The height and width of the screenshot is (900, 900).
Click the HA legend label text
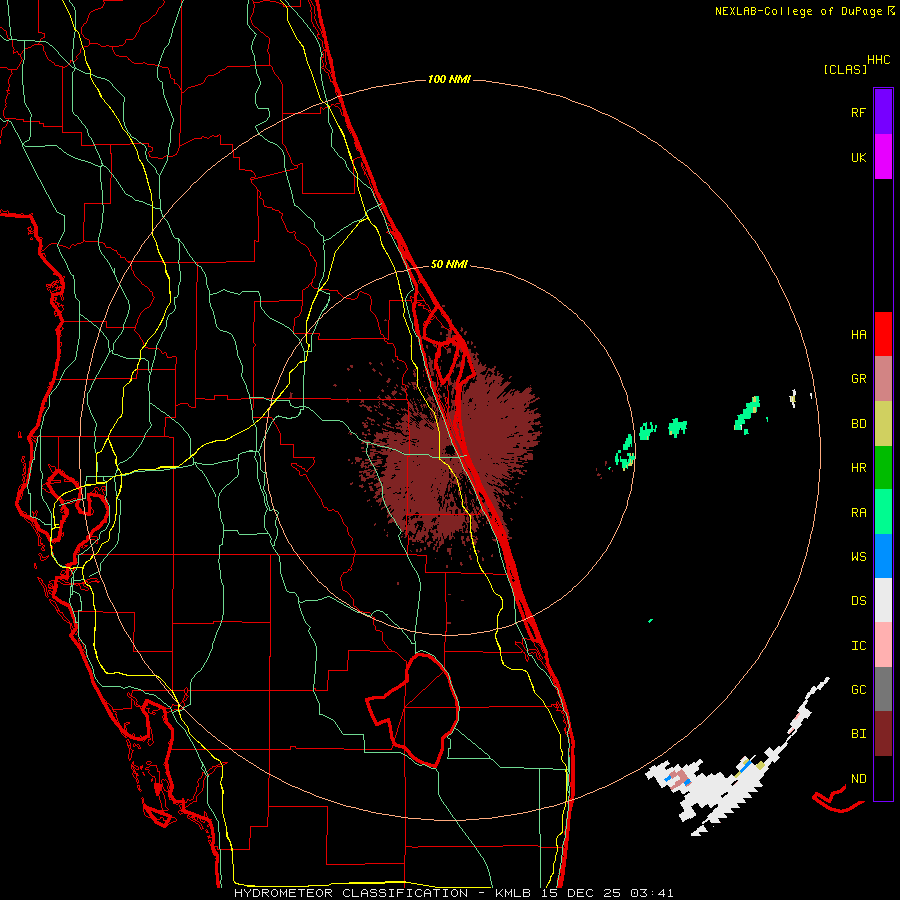(859, 335)
